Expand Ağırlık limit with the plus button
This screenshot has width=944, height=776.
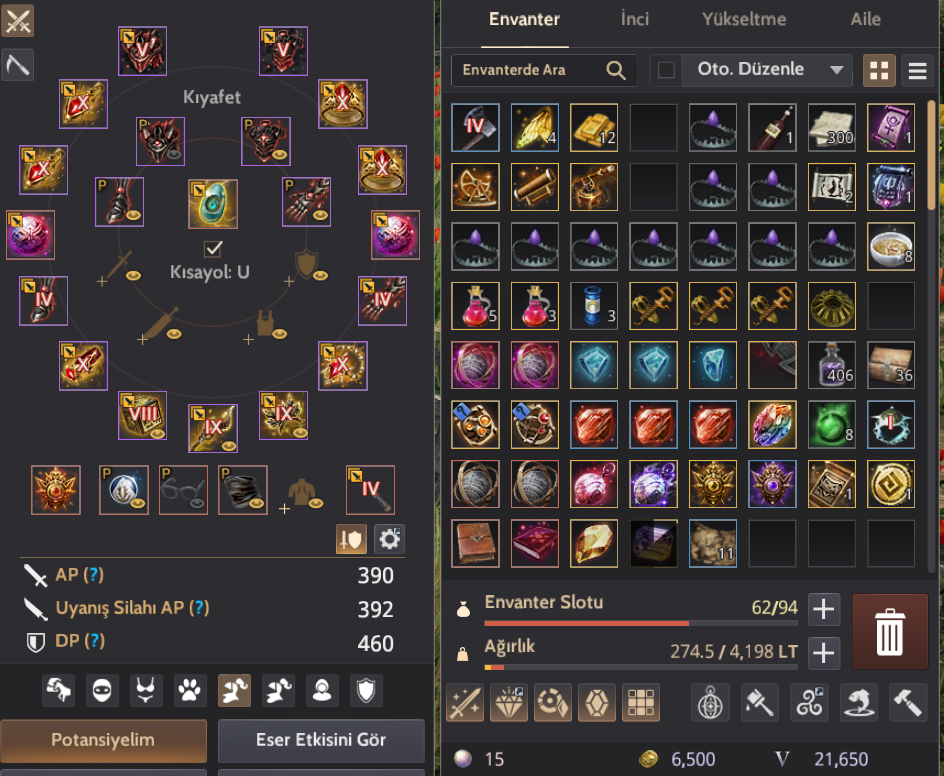[x=823, y=653]
